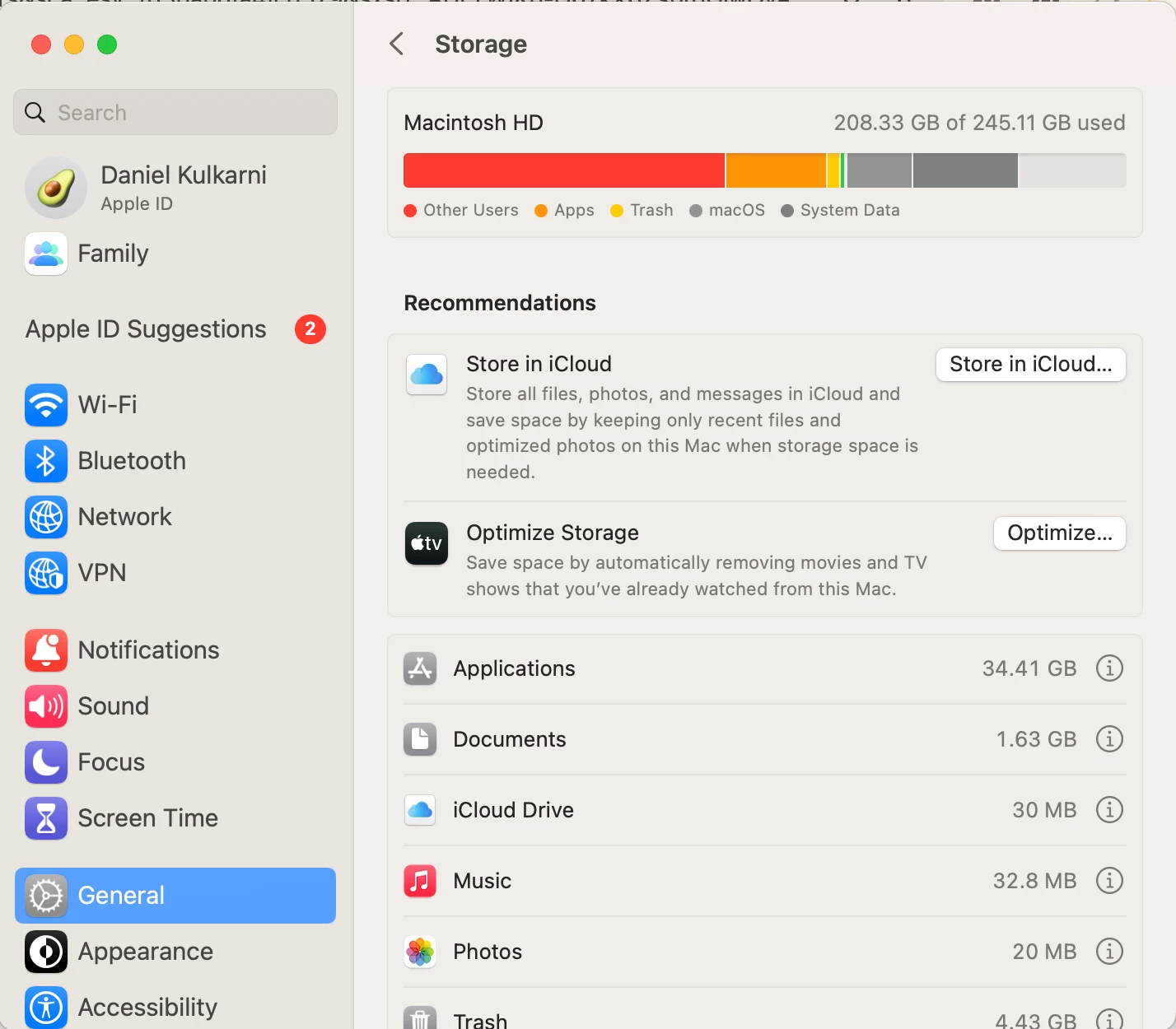Click 208.33 GB of 245.11 GB used
This screenshot has height=1029, width=1176.
point(979,123)
